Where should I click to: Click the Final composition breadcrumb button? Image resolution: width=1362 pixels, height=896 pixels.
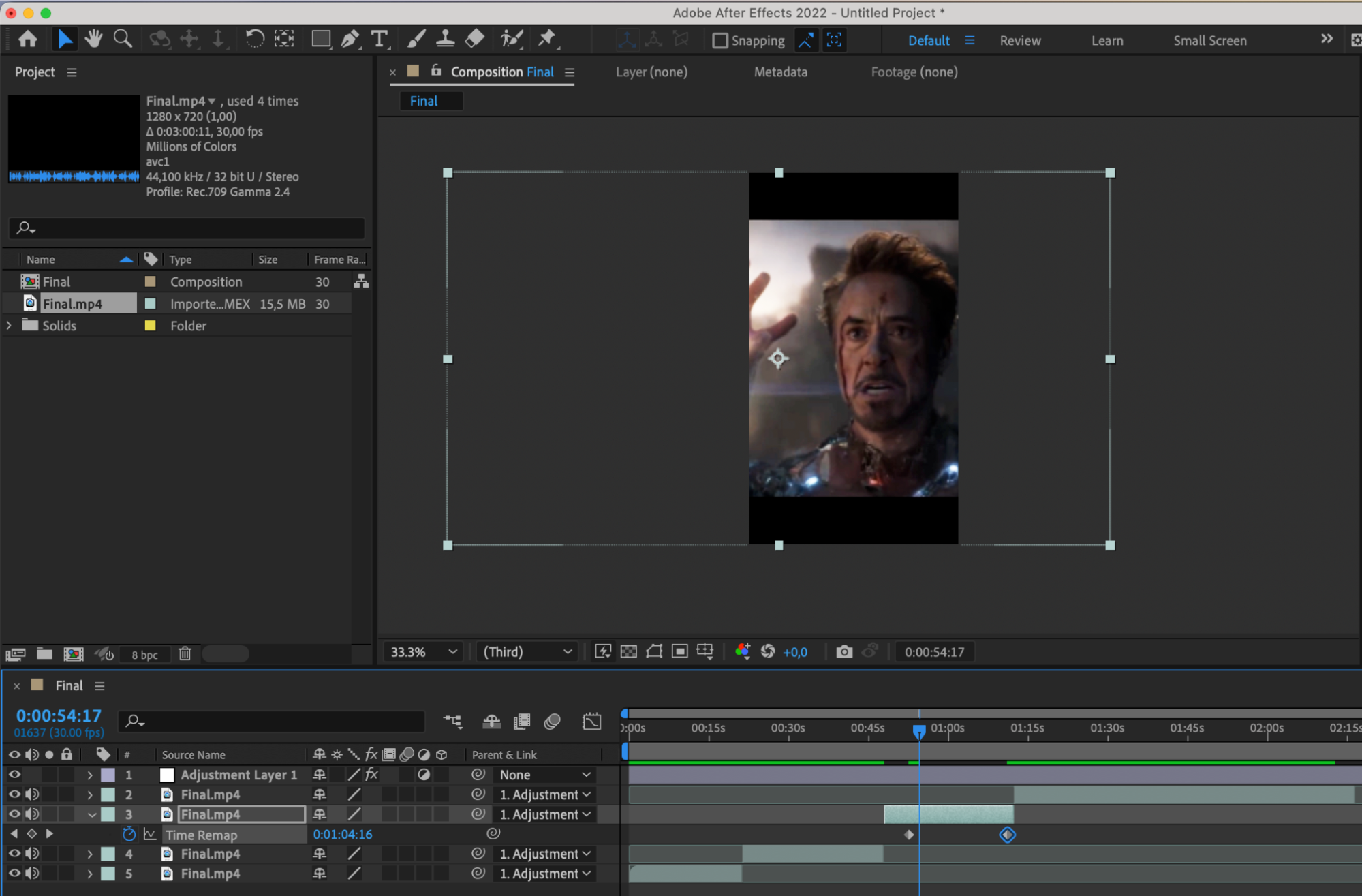tap(431, 101)
